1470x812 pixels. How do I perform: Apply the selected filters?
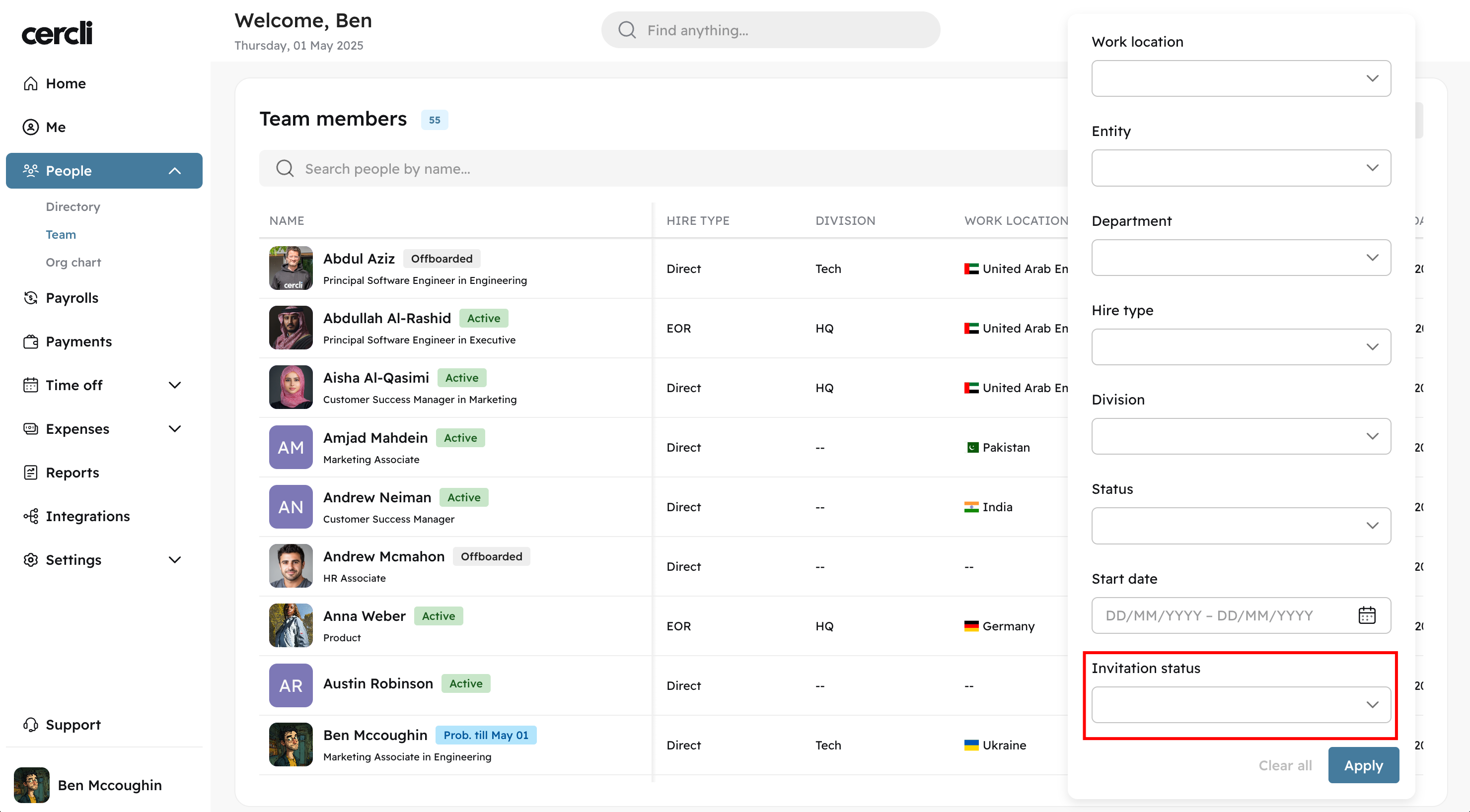pyautogui.click(x=1363, y=765)
